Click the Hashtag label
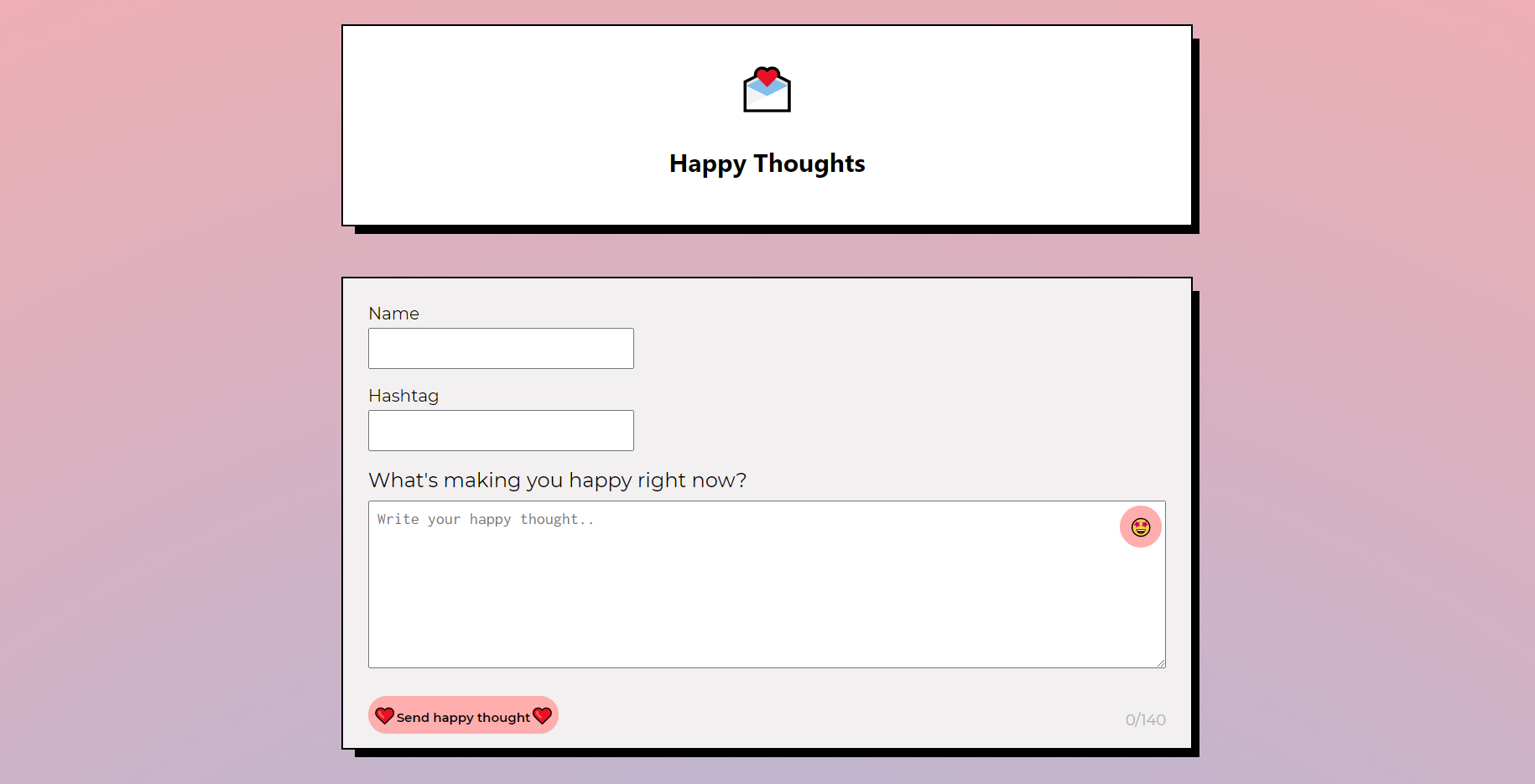This screenshot has width=1535, height=784. [403, 395]
